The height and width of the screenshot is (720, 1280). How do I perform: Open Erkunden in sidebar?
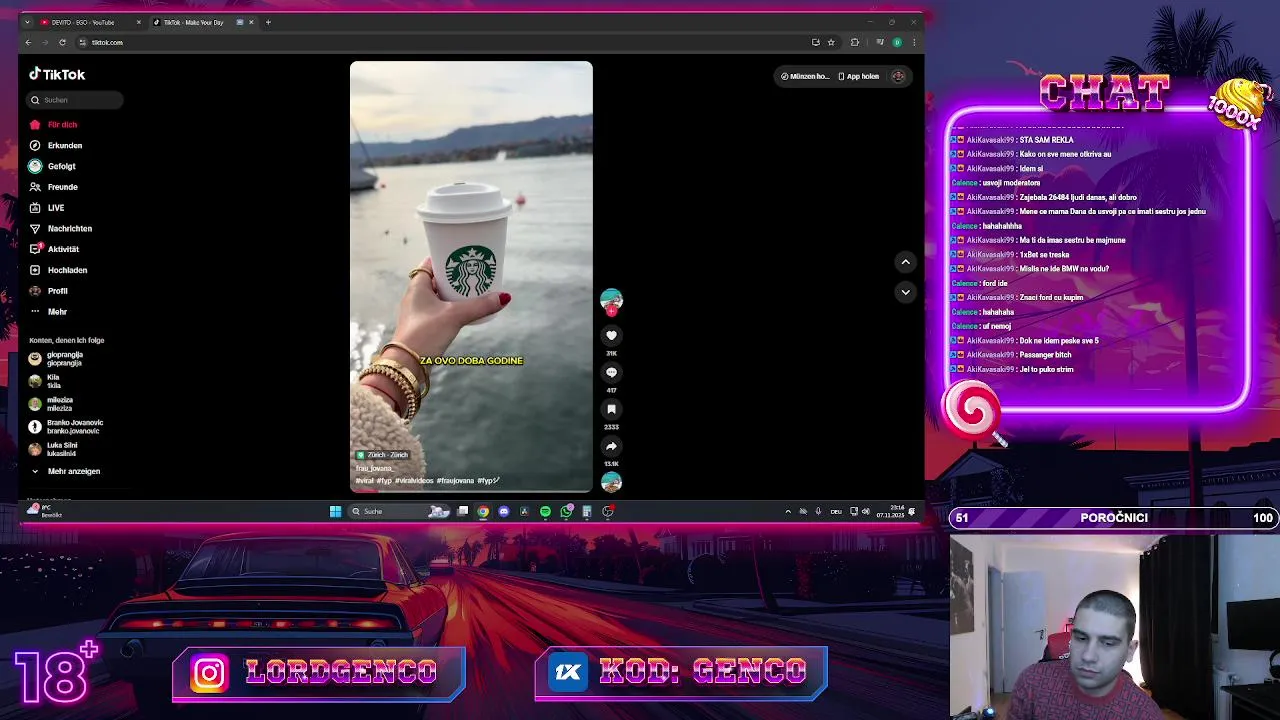pyautogui.click(x=56, y=146)
